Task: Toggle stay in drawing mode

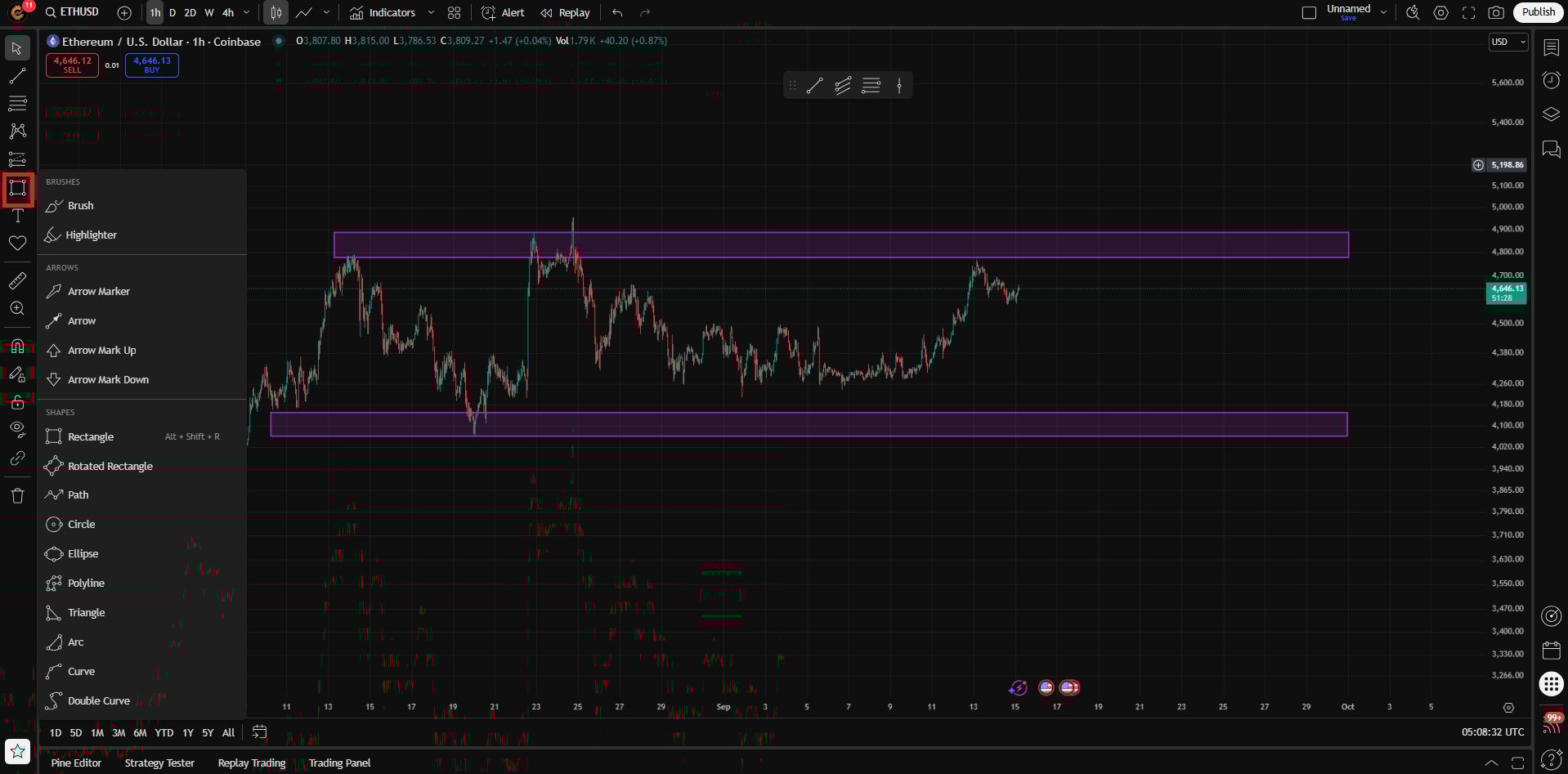Action: tap(17, 374)
